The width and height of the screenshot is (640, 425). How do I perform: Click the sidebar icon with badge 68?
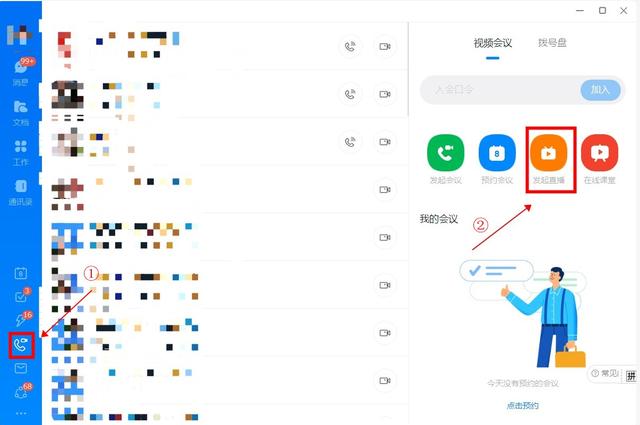pos(22,391)
